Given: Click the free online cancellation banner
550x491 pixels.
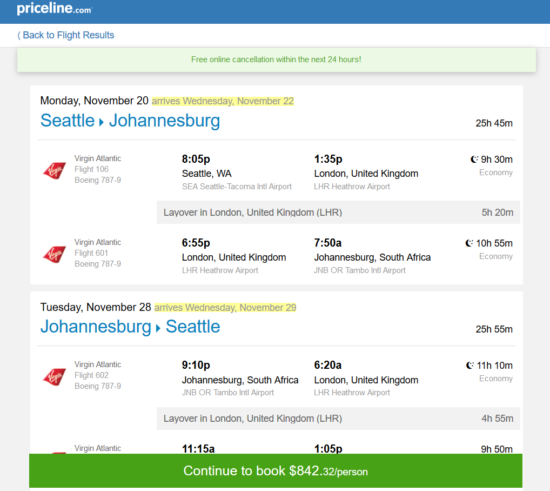Looking at the screenshot, I should [x=276, y=60].
